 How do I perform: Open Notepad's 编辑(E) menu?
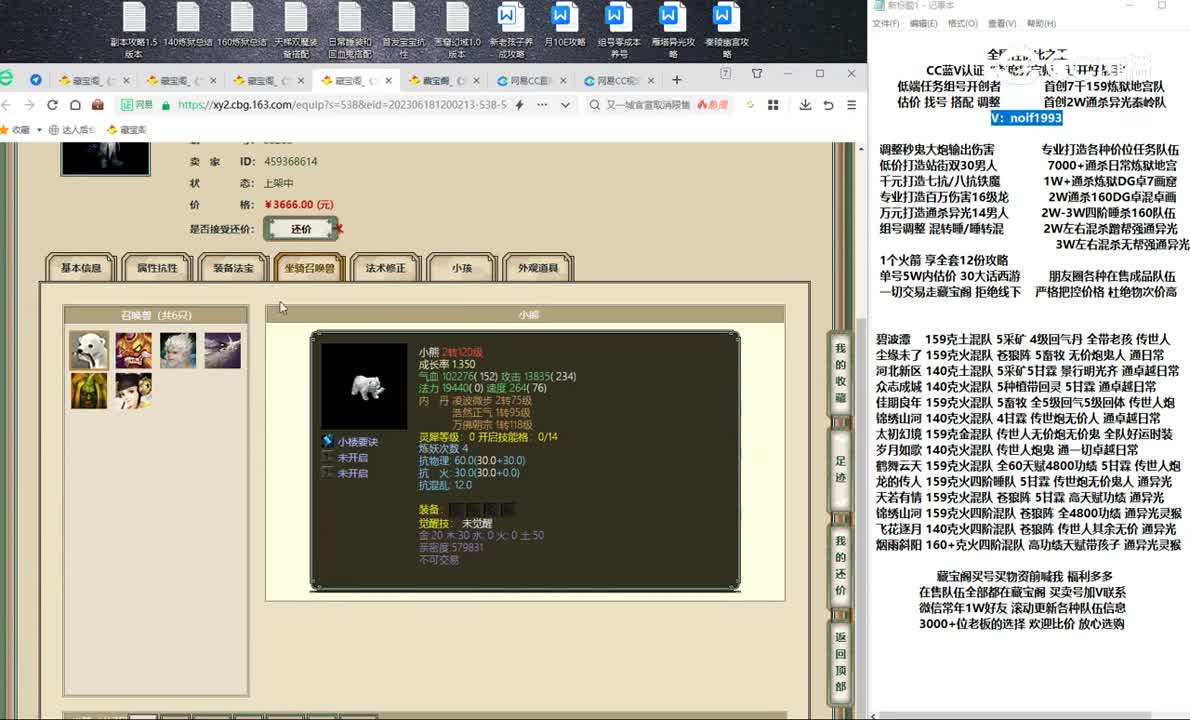[923, 23]
